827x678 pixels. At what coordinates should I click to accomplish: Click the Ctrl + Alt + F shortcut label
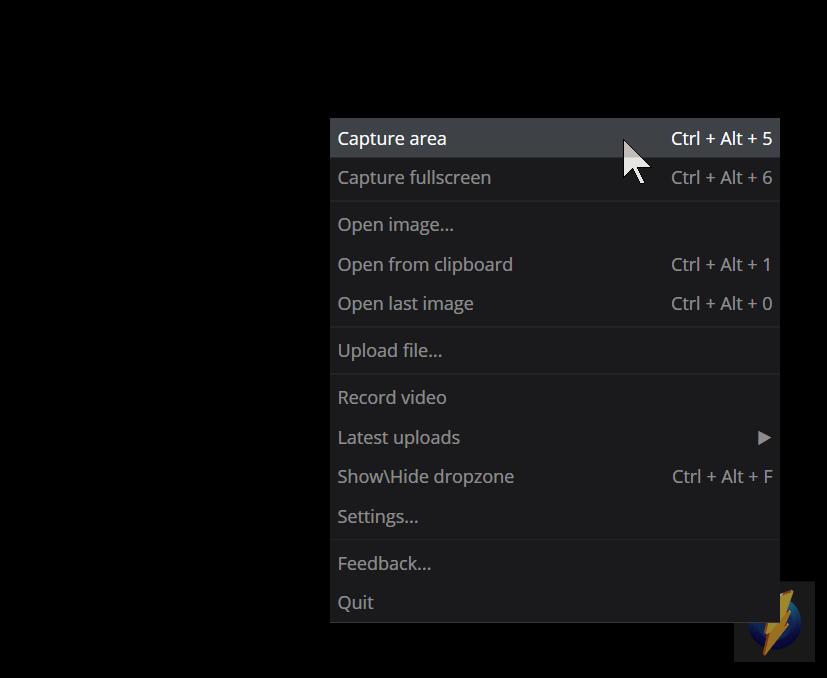point(722,477)
